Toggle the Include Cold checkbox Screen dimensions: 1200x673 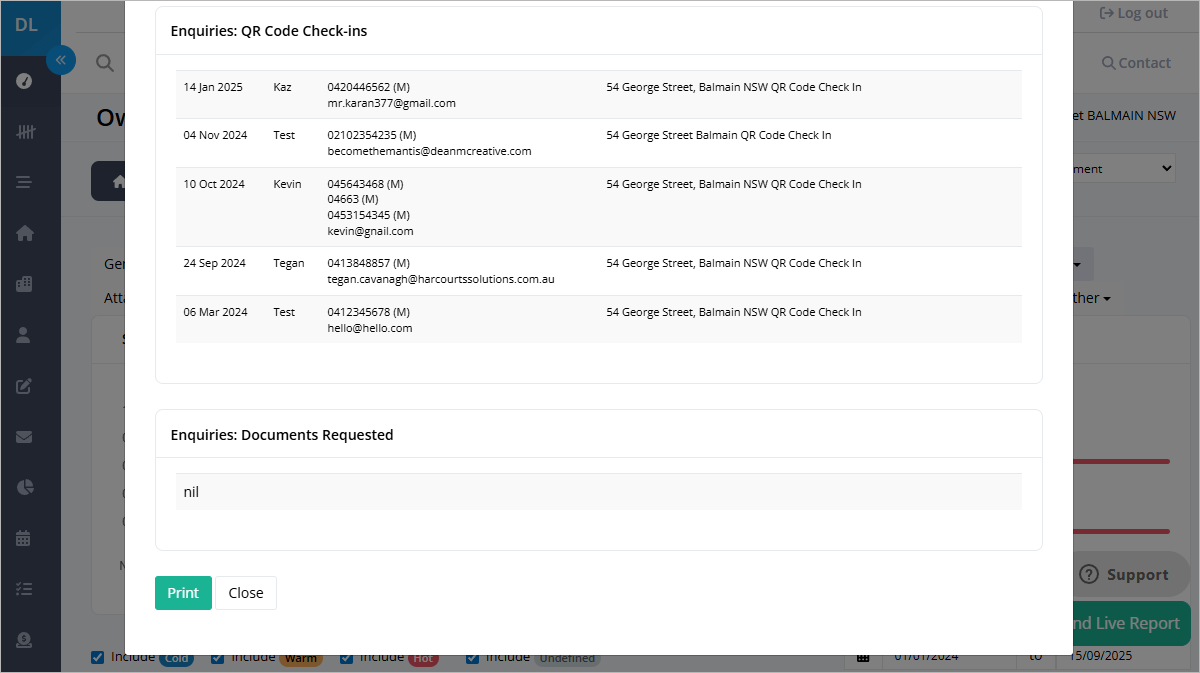97,657
